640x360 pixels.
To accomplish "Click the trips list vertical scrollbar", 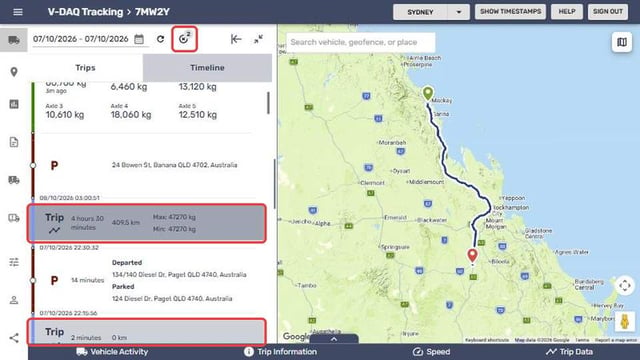I will [x=268, y=103].
